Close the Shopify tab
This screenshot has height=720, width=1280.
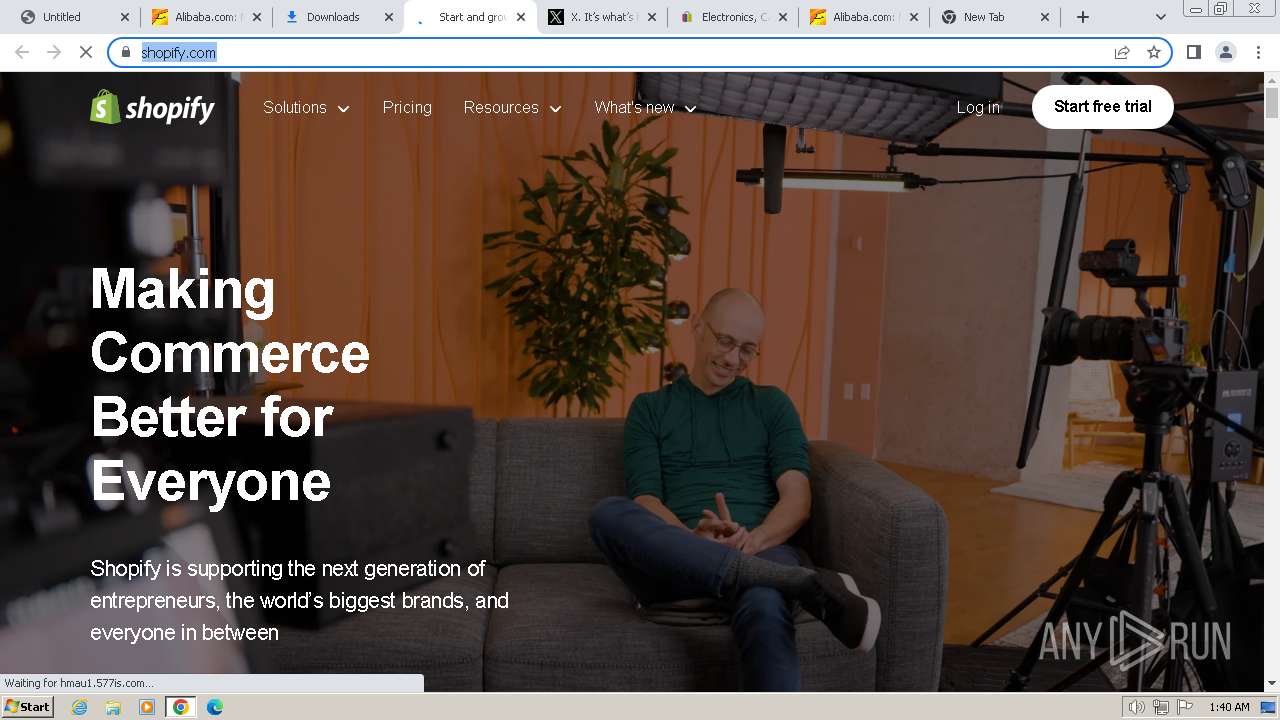pyautogui.click(x=521, y=17)
